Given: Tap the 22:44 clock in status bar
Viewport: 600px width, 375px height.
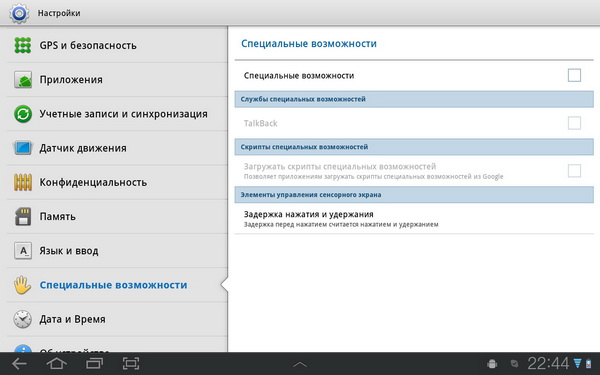Looking at the screenshot, I should pos(548,363).
